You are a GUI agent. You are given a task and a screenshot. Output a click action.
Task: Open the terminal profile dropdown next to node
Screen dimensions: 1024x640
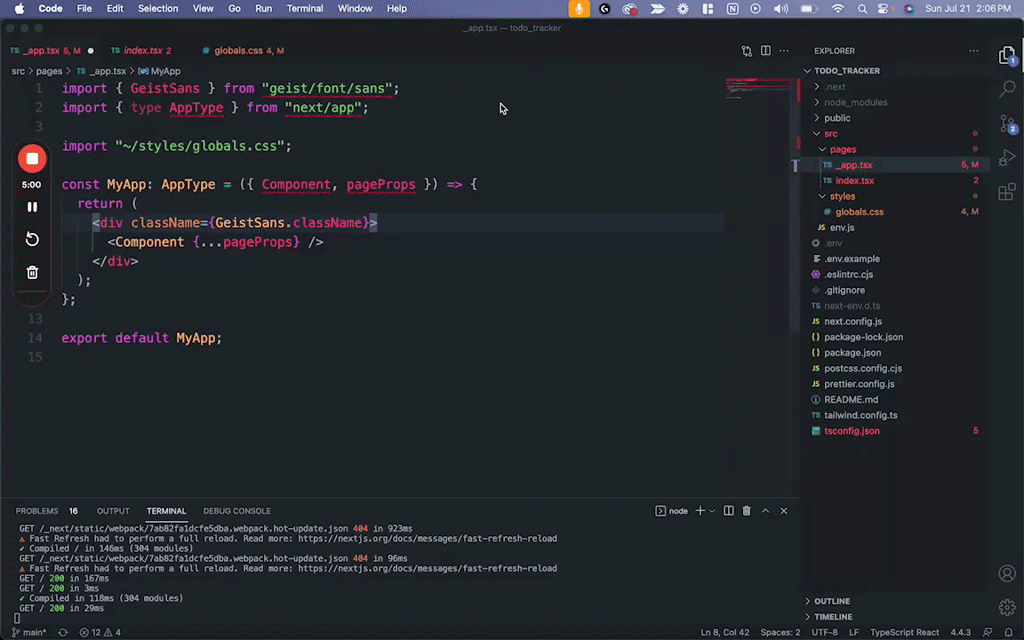(712, 510)
